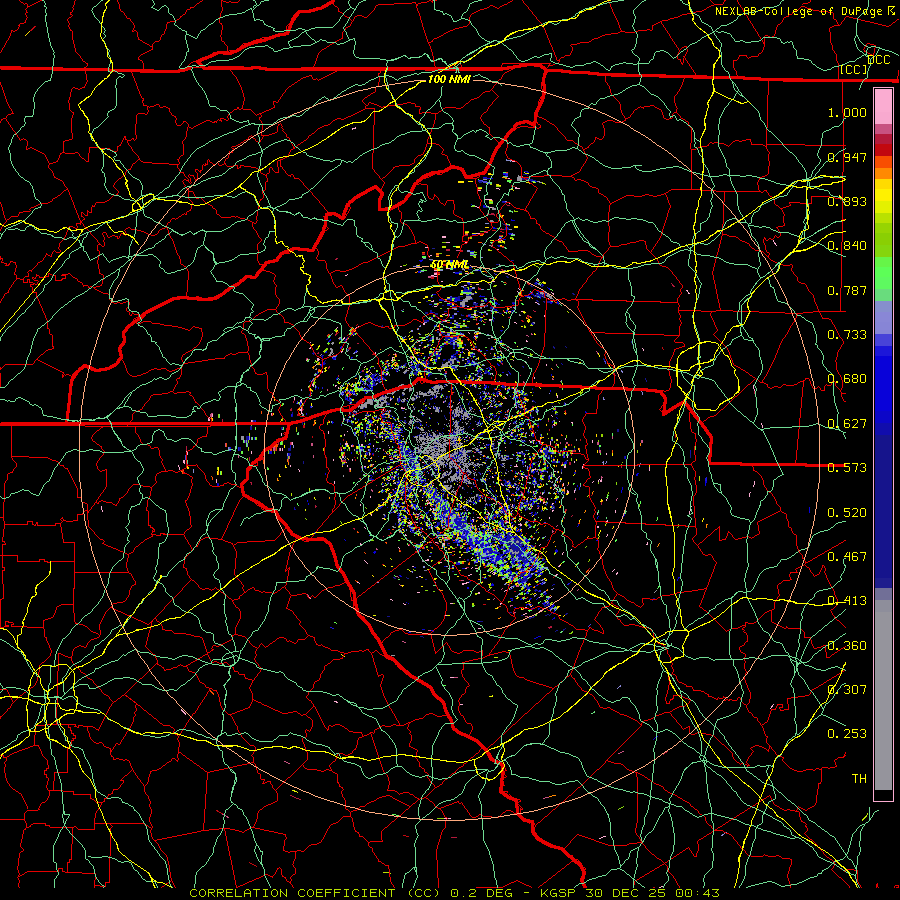Select the 0.307 legend value
Image resolution: width=900 pixels, height=900 pixels.
847,690
